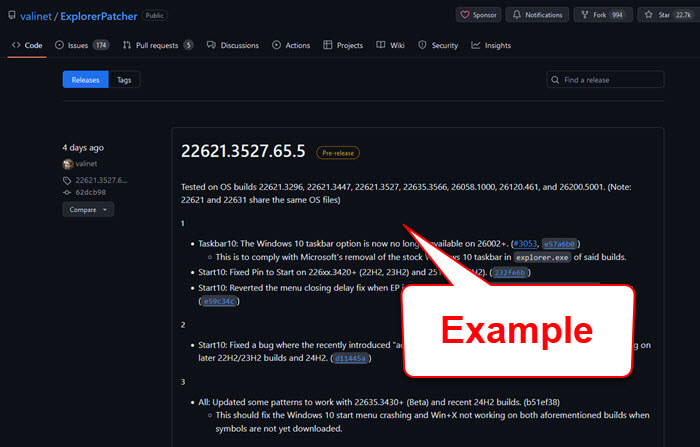Click the '4 days ago' timestamp
Viewport: 700px width, 447px height.
[83, 147]
